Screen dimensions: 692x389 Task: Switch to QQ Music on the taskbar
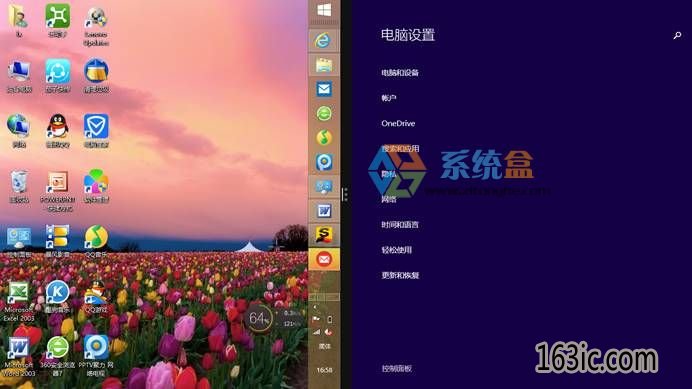pos(324,138)
